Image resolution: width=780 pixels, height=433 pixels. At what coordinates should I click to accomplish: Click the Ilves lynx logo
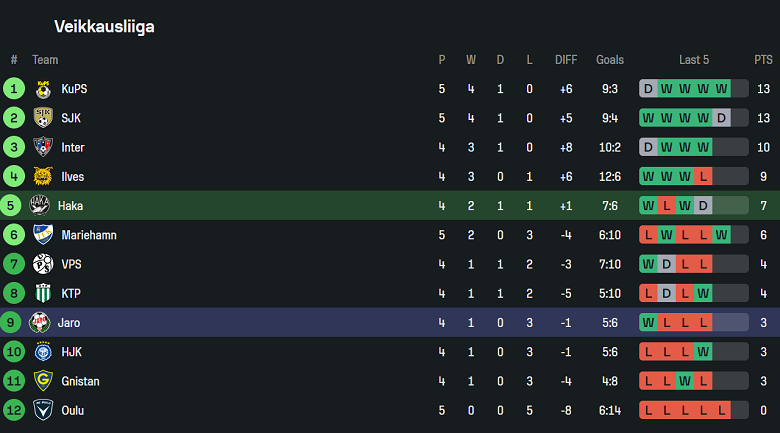pyautogui.click(x=43, y=177)
